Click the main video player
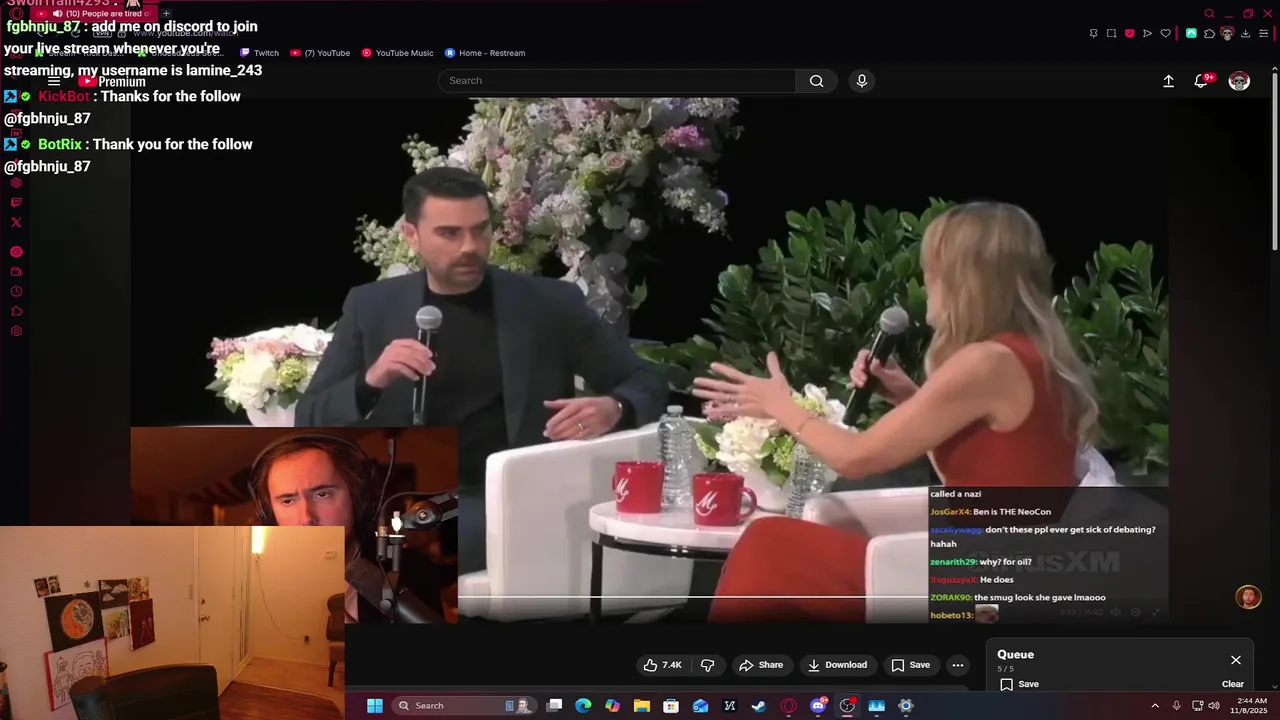The image size is (1280, 720). [649, 360]
